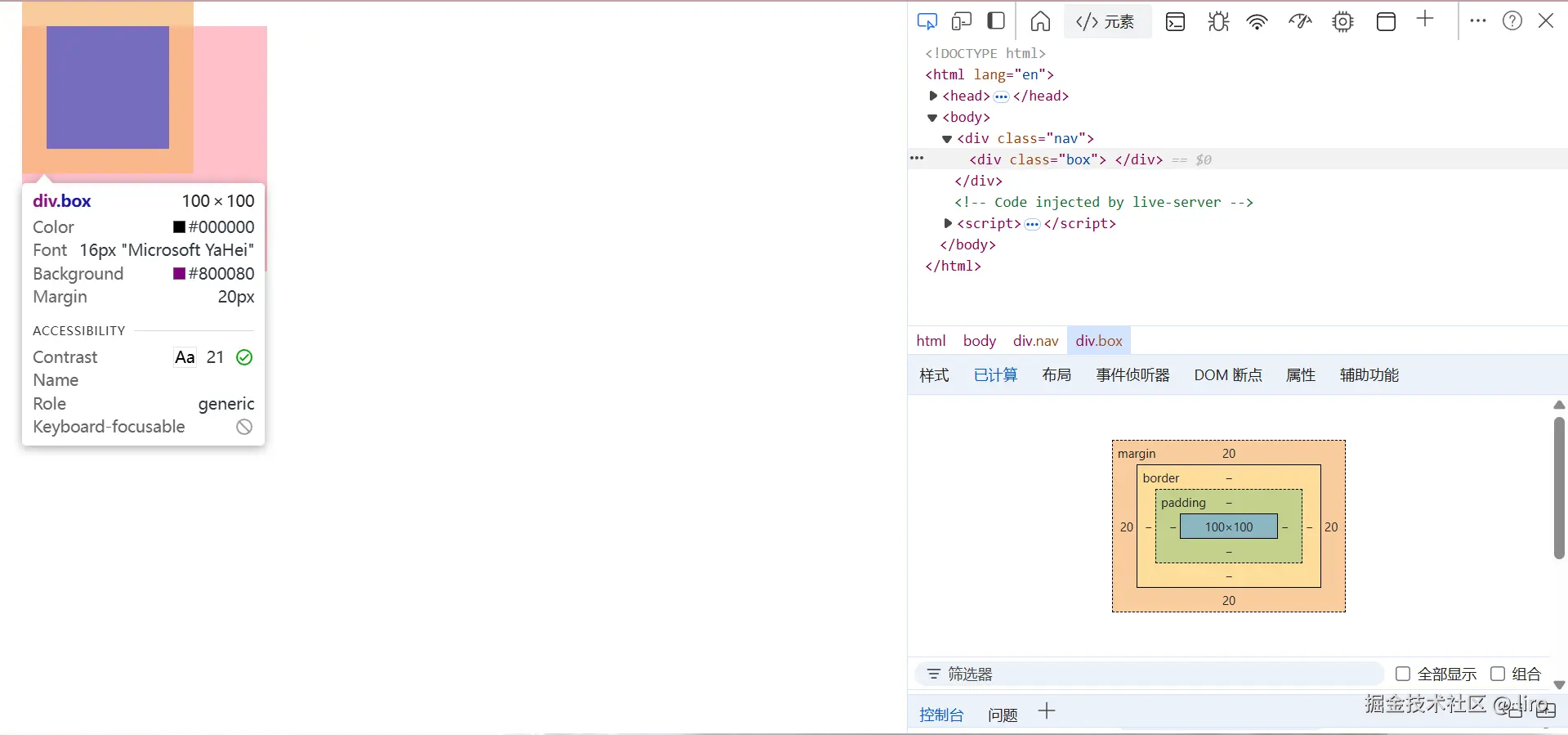Click the border label in box model
This screenshot has height=735, width=1568.
(x=1161, y=478)
